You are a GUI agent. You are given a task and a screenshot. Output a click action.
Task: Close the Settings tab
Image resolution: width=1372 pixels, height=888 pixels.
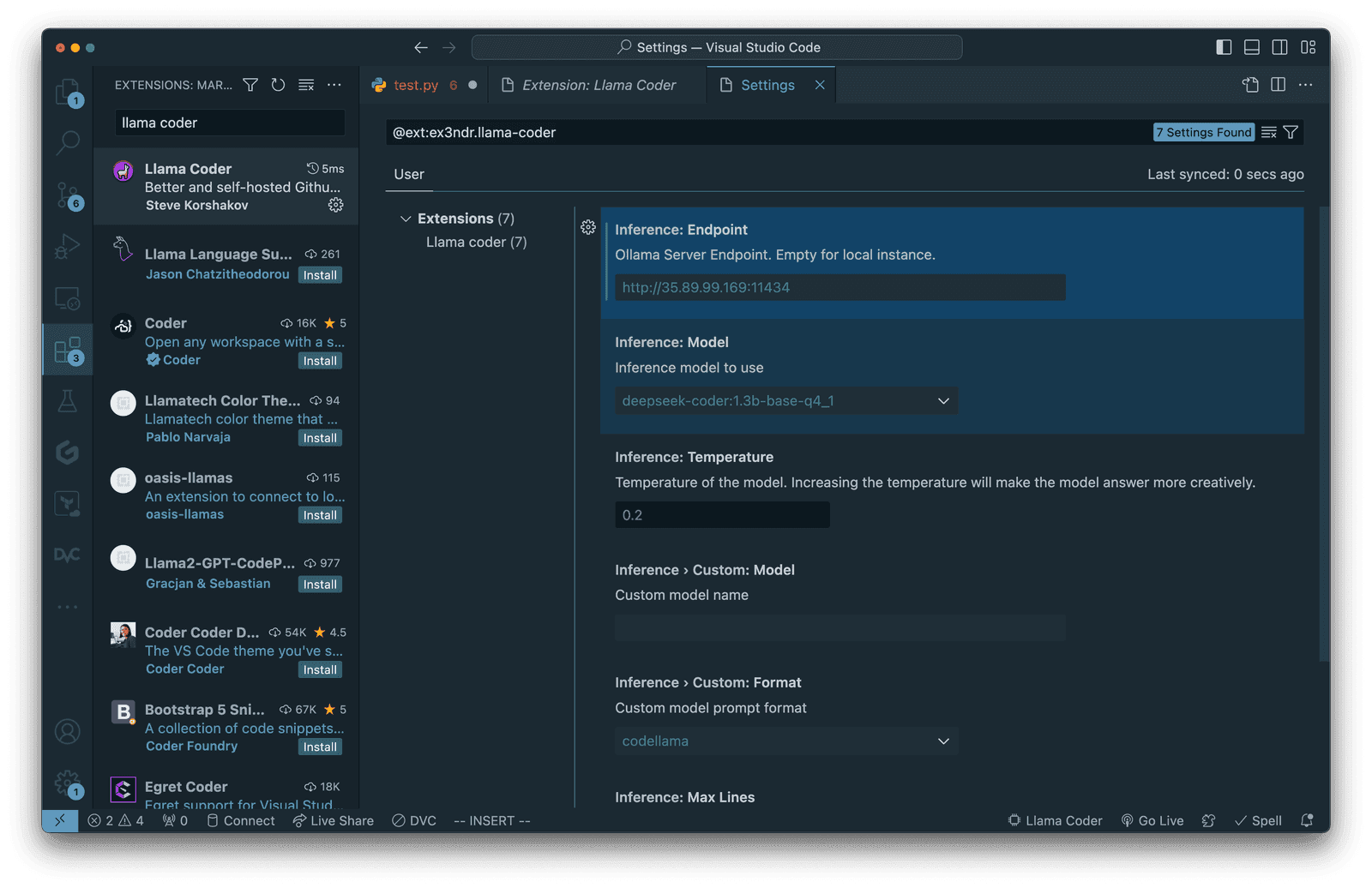tap(820, 85)
